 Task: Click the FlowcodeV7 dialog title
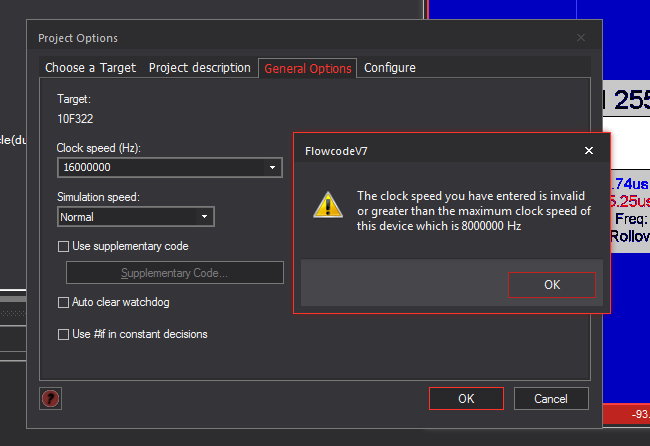(x=336, y=151)
